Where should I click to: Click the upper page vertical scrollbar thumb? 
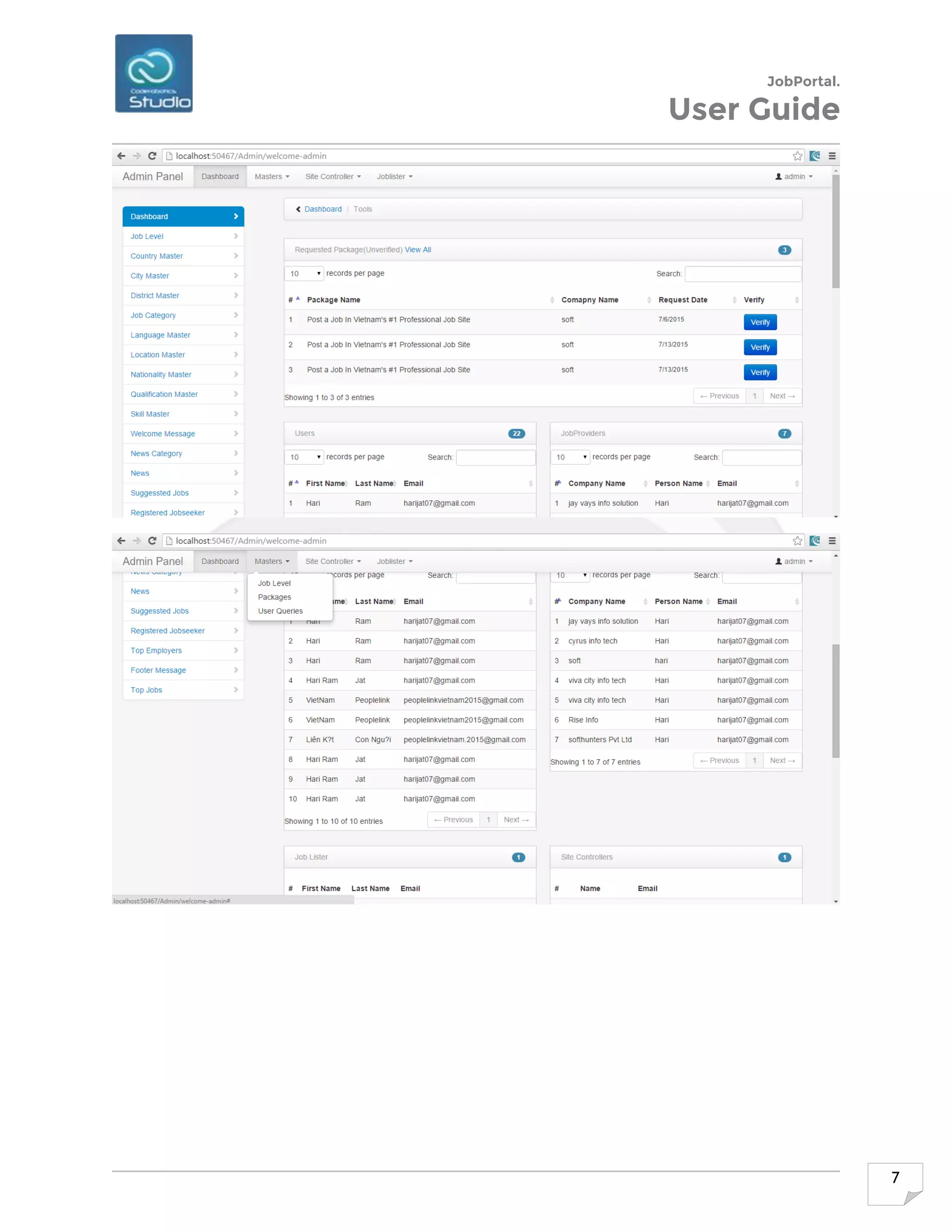coord(835,231)
